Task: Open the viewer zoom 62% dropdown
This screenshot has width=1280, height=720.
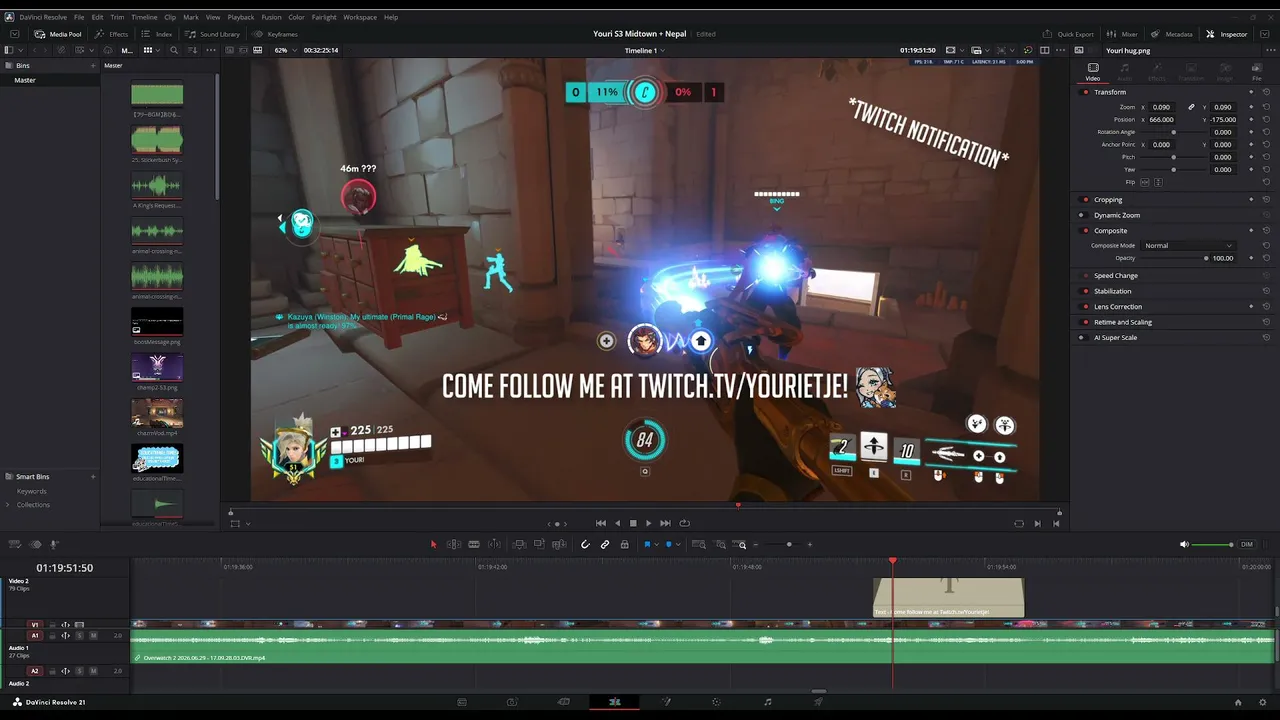Action: point(286,50)
